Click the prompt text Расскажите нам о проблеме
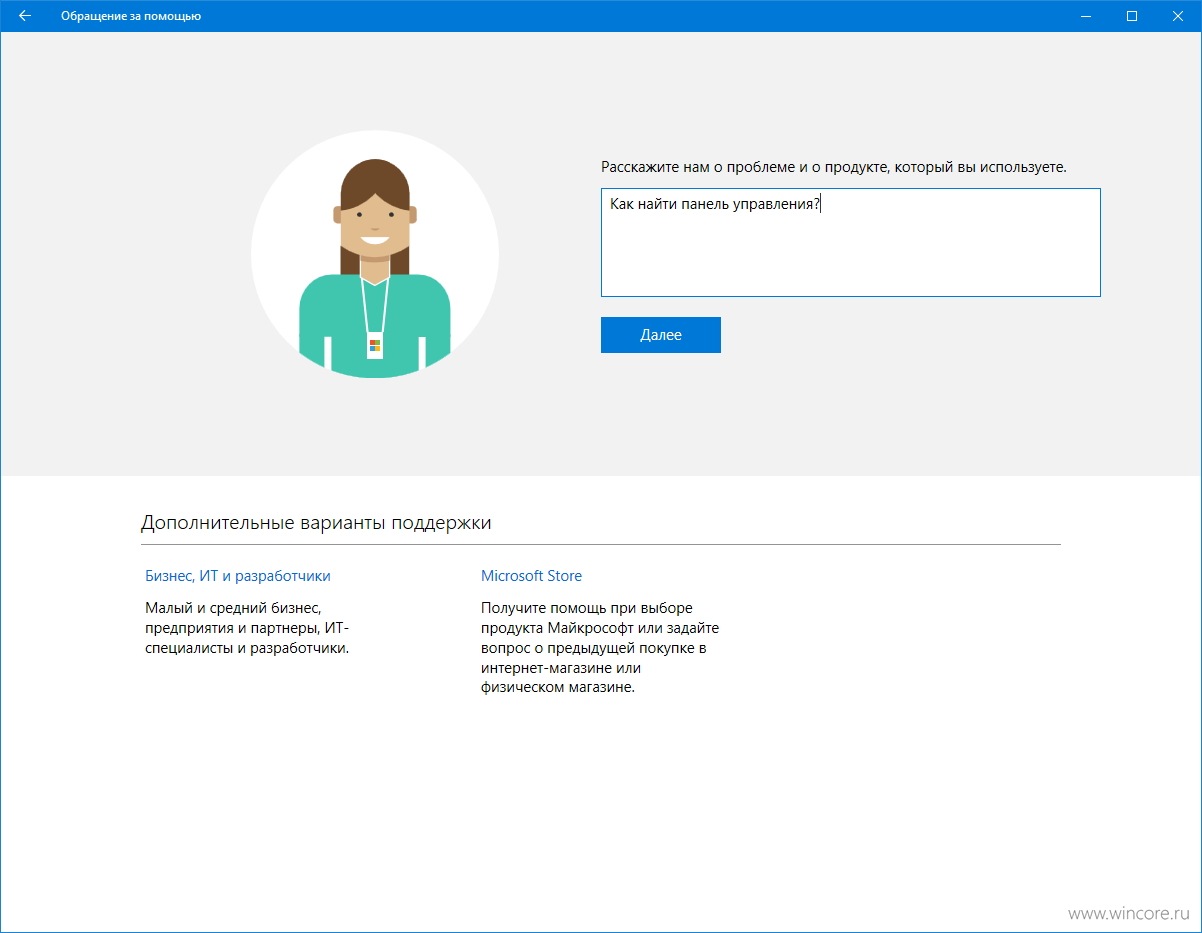The width and height of the screenshot is (1202, 933). [834, 167]
